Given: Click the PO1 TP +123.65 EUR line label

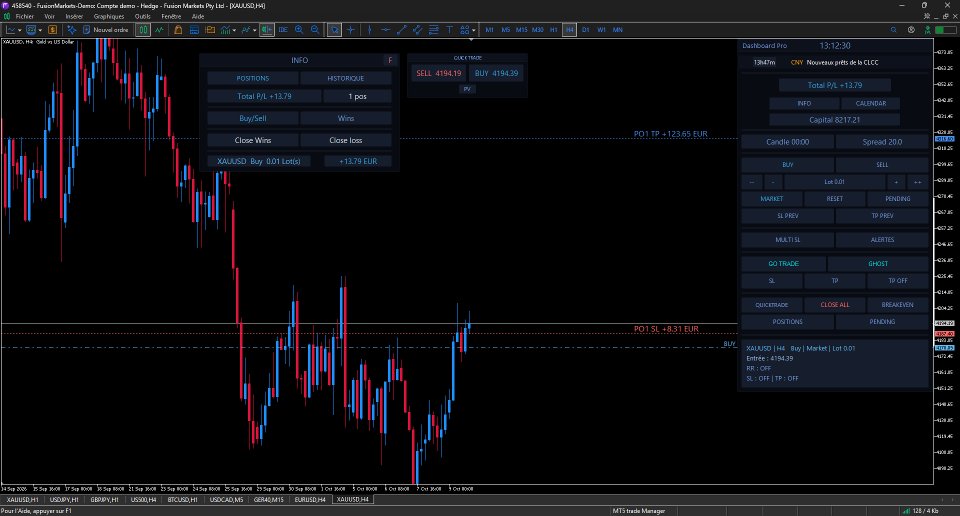Looking at the screenshot, I should coord(670,133).
